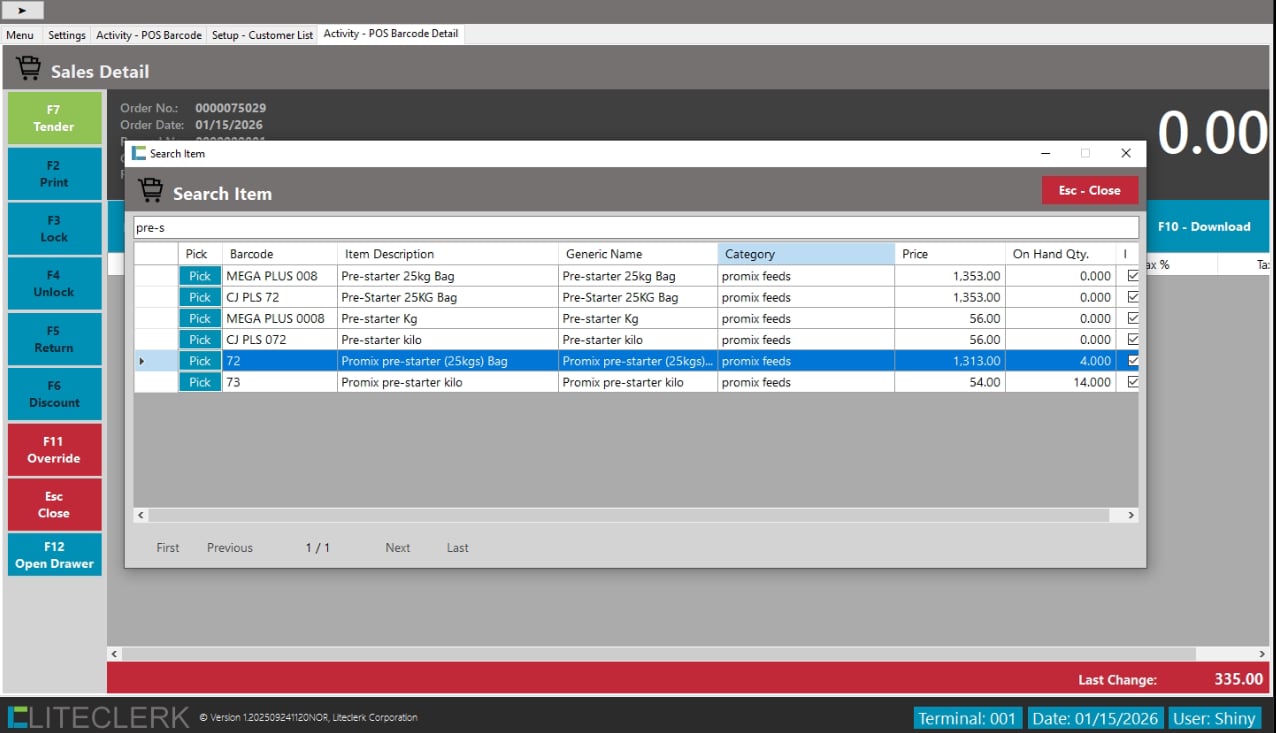This screenshot has width=1276, height=733.
Task: Click the shopping cart icon beside Search Item
Action: (x=151, y=192)
